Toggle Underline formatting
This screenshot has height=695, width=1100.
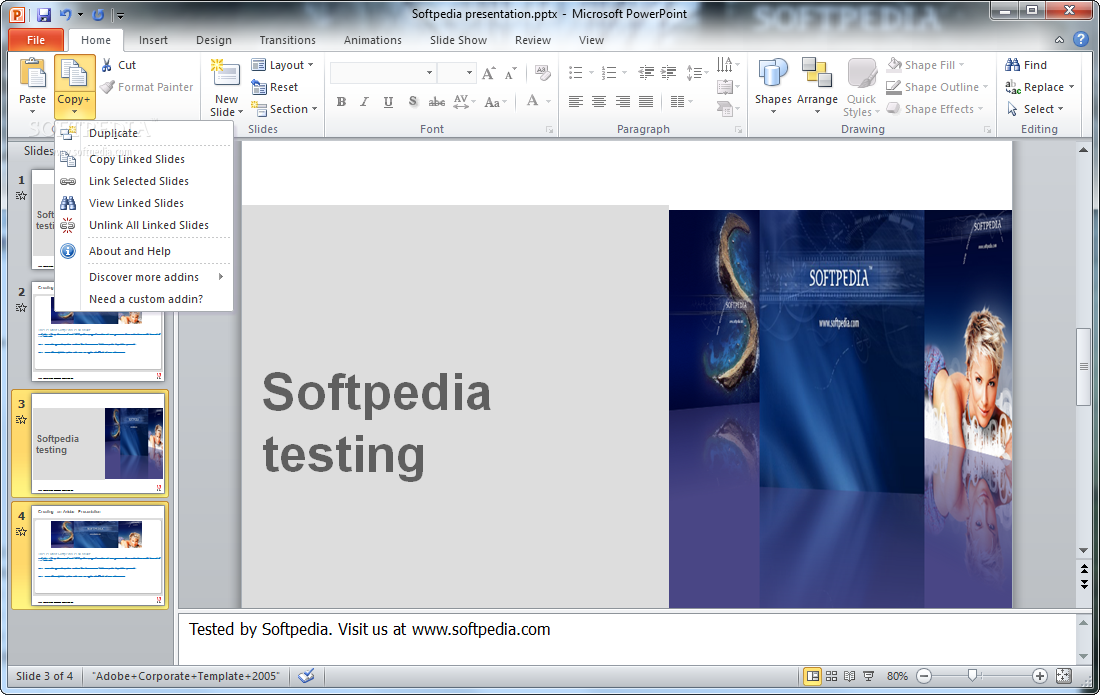(x=388, y=102)
